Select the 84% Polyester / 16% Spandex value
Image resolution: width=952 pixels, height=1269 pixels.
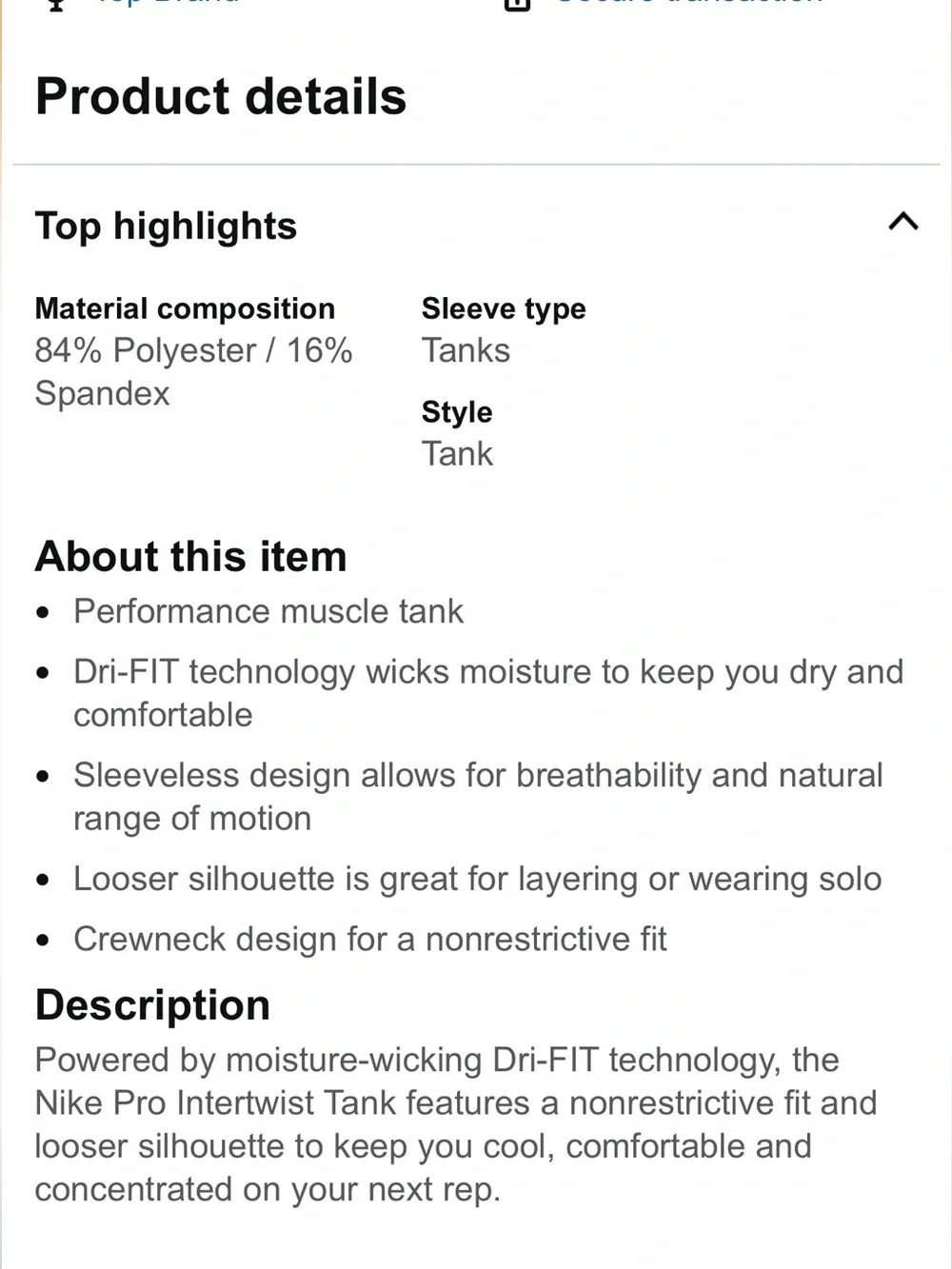pyautogui.click(x=193, y=371)
